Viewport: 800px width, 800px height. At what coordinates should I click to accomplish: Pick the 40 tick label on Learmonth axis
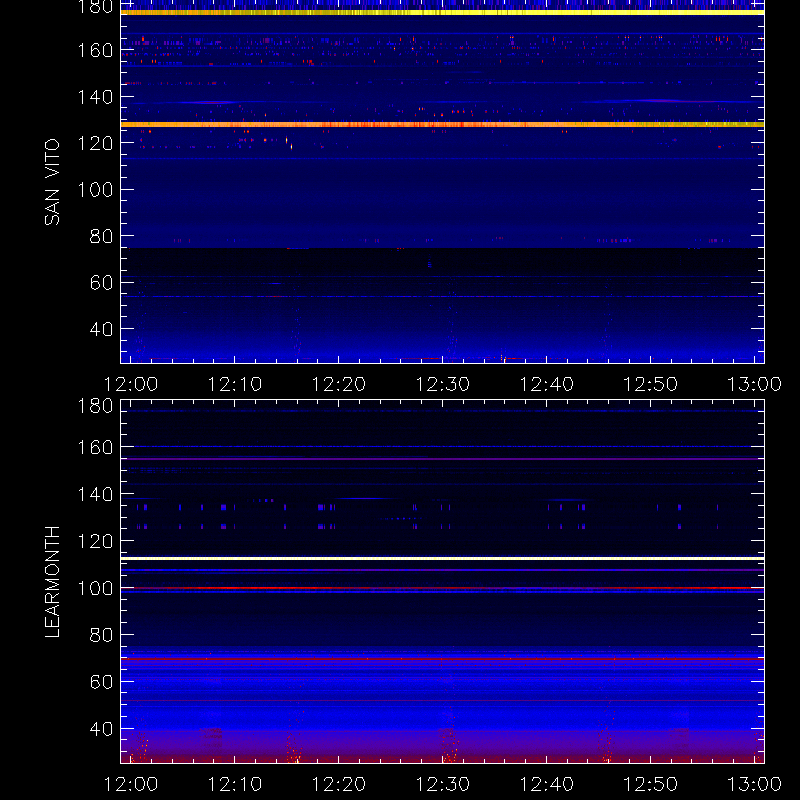(101, 729)
